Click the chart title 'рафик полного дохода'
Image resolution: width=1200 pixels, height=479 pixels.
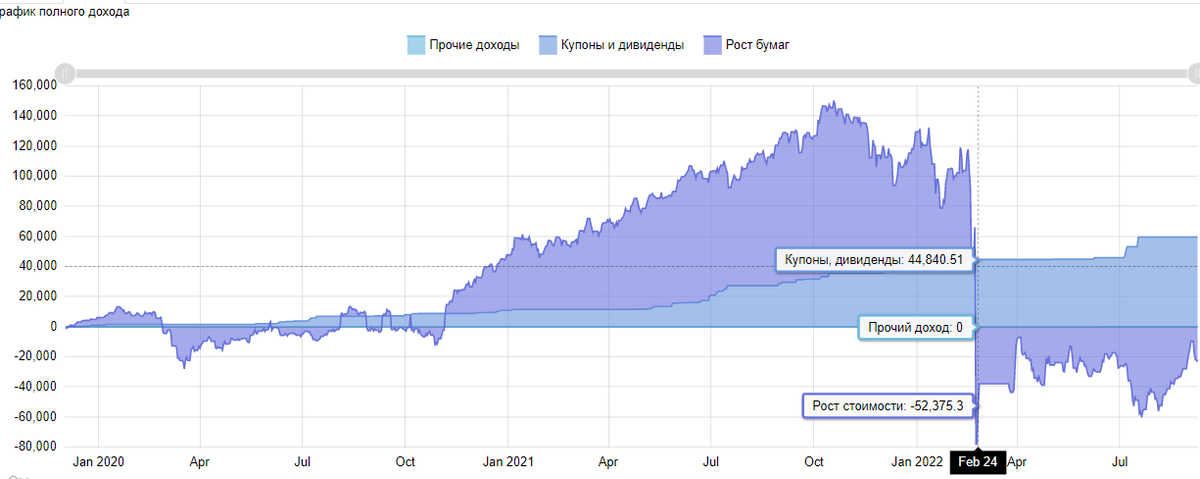coord(65,12)
